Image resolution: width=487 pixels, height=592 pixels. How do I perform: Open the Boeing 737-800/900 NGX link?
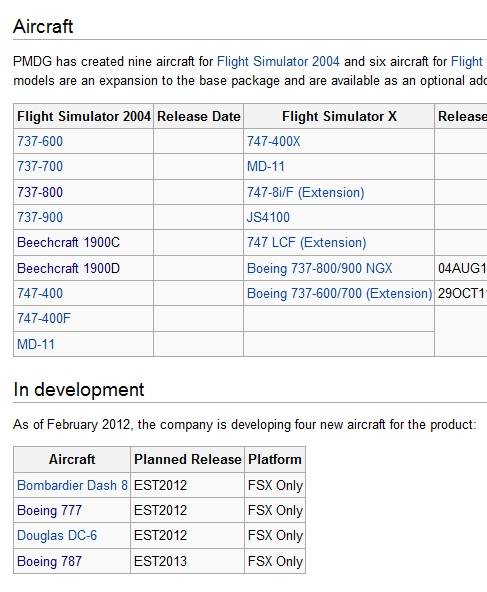point(319,268)
